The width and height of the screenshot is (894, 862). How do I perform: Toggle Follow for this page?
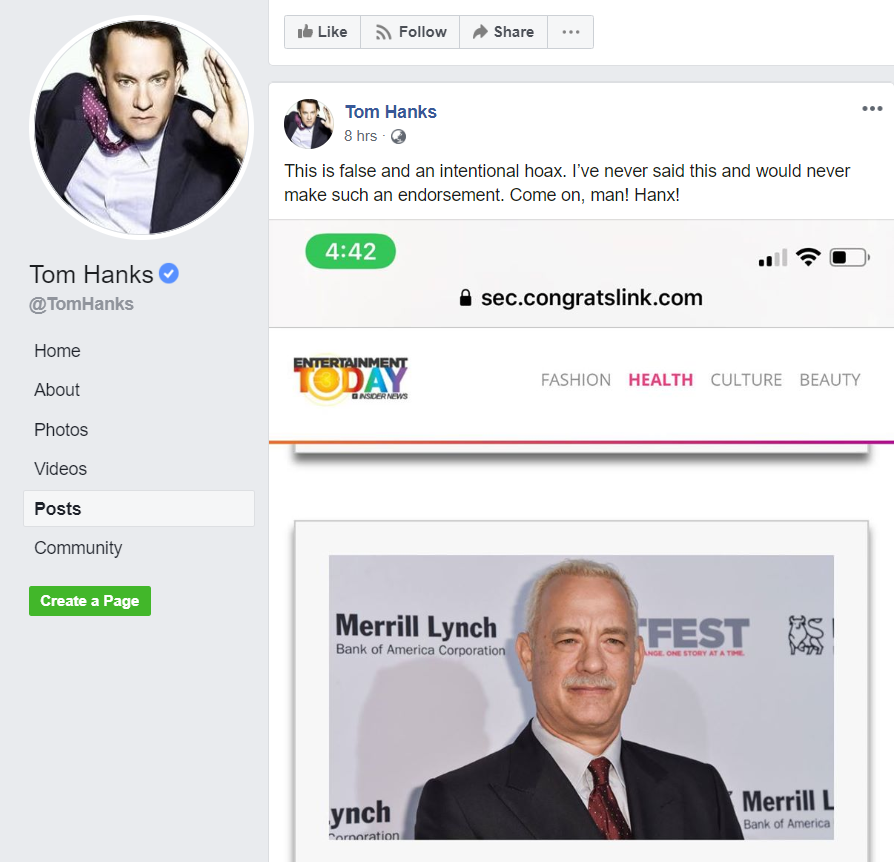pyautogui.click(x=410, y=31)
